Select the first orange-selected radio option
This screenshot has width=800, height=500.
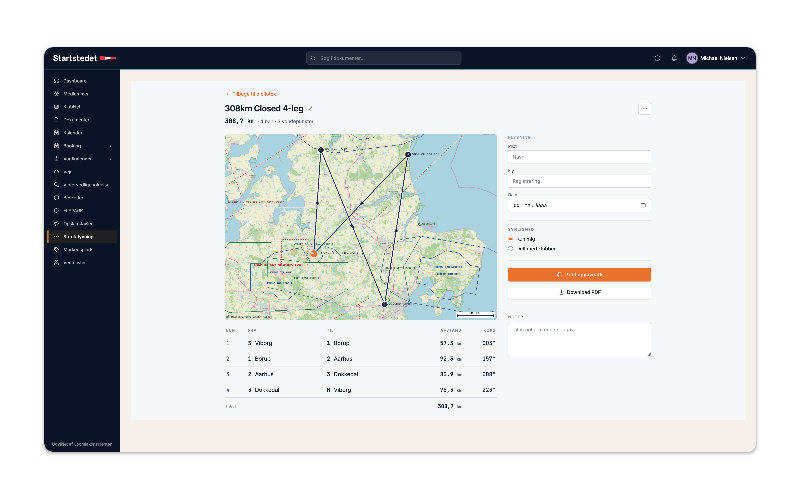coord(511,239)
